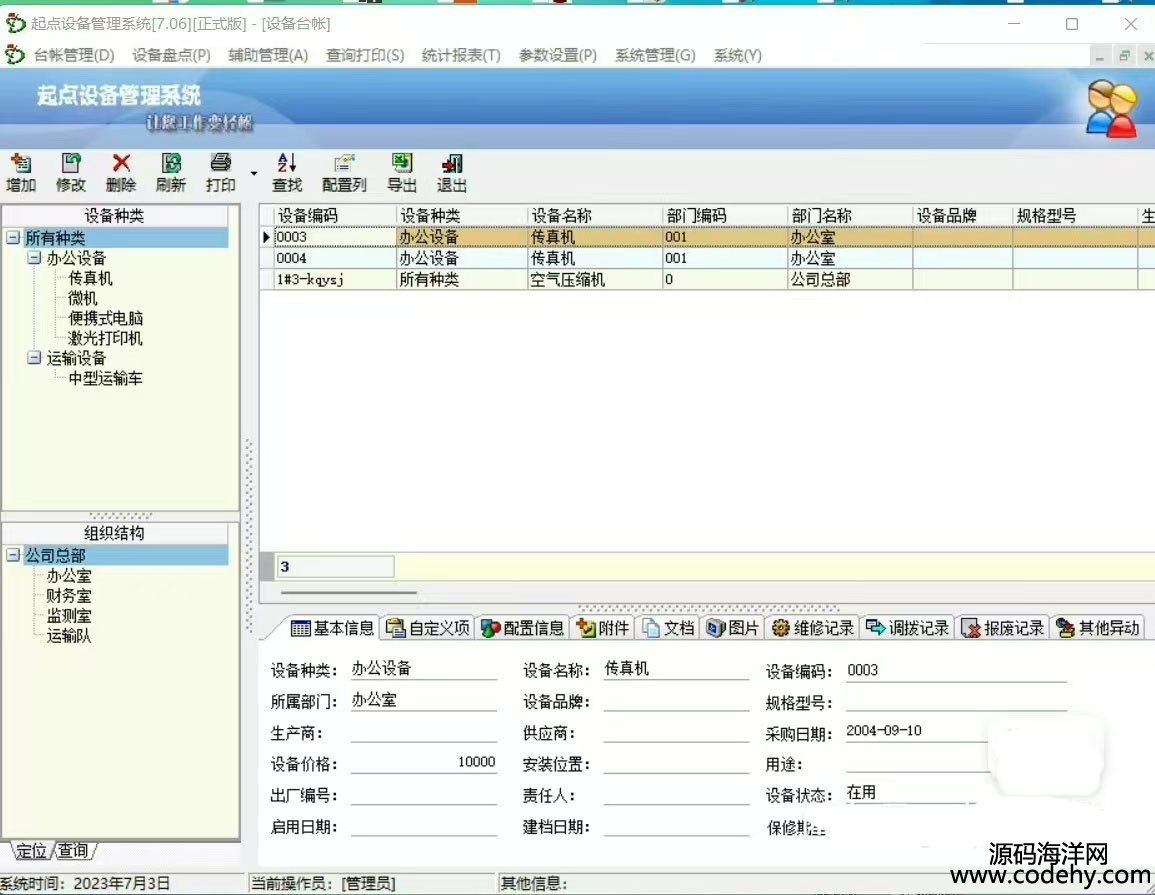Click the red 删除 (Delete) icon
The width and height of the screenshot is (1155, 895).
[121, 164]
